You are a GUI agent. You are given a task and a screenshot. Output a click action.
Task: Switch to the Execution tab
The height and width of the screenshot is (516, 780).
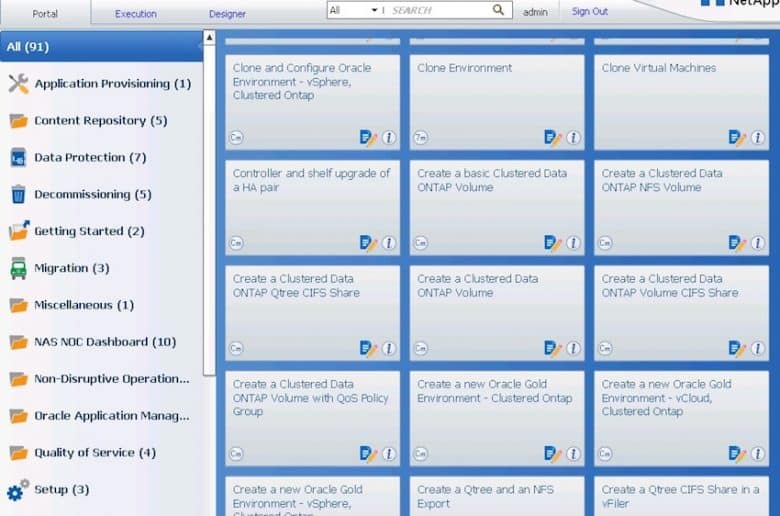tap(136, 14)
